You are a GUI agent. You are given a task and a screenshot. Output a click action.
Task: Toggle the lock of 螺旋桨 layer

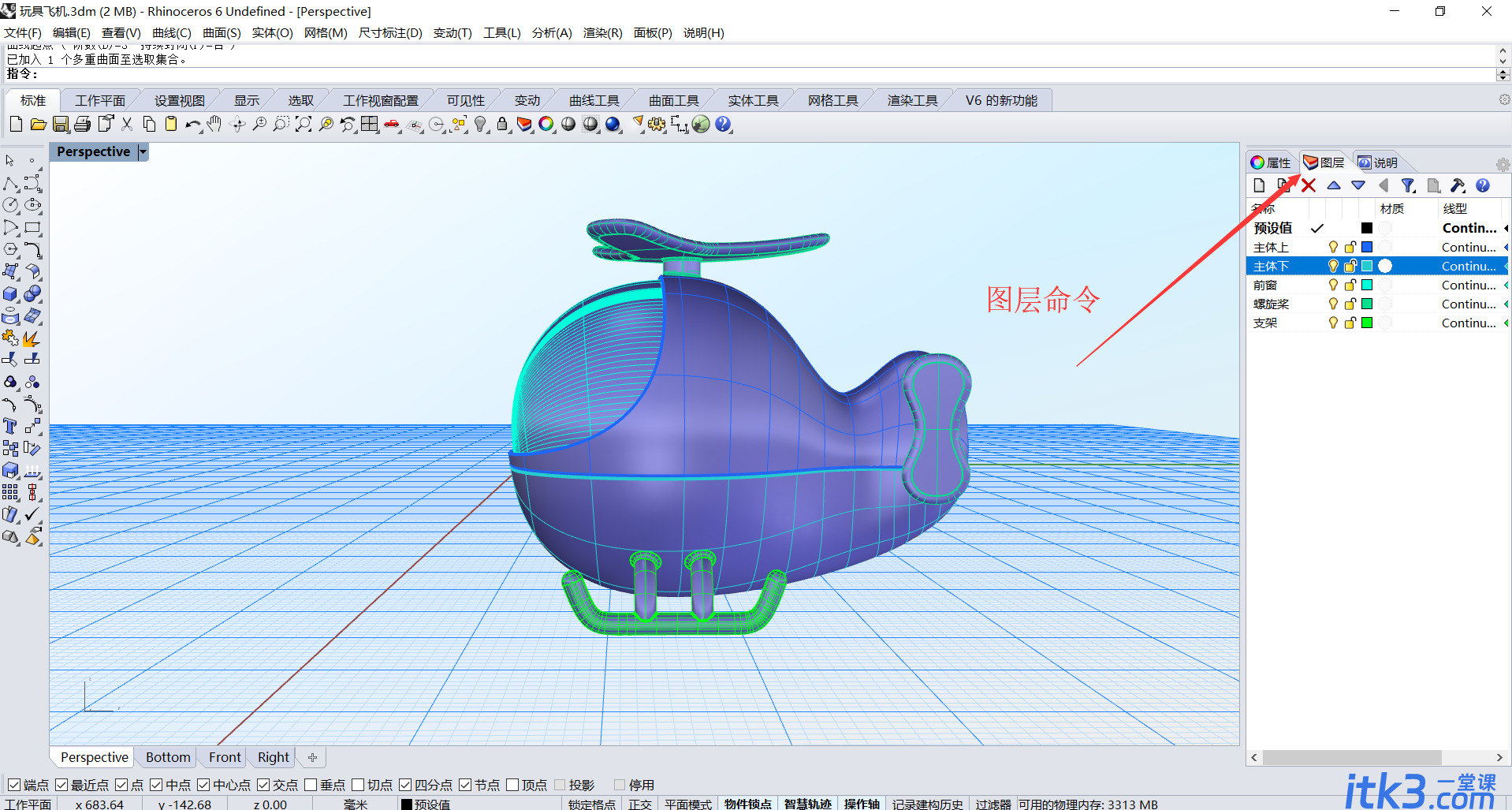(1350, 304)
